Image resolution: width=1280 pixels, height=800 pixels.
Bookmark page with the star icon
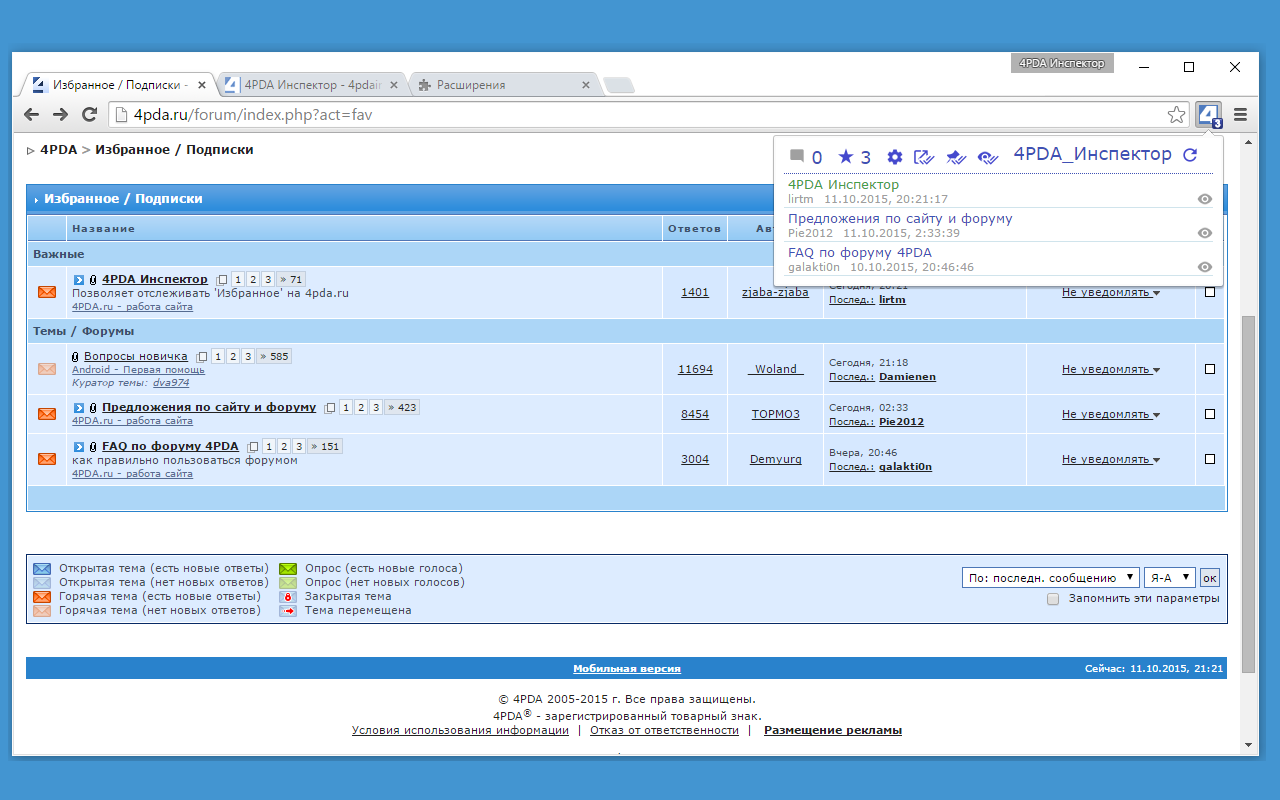tap(1177, 115)
